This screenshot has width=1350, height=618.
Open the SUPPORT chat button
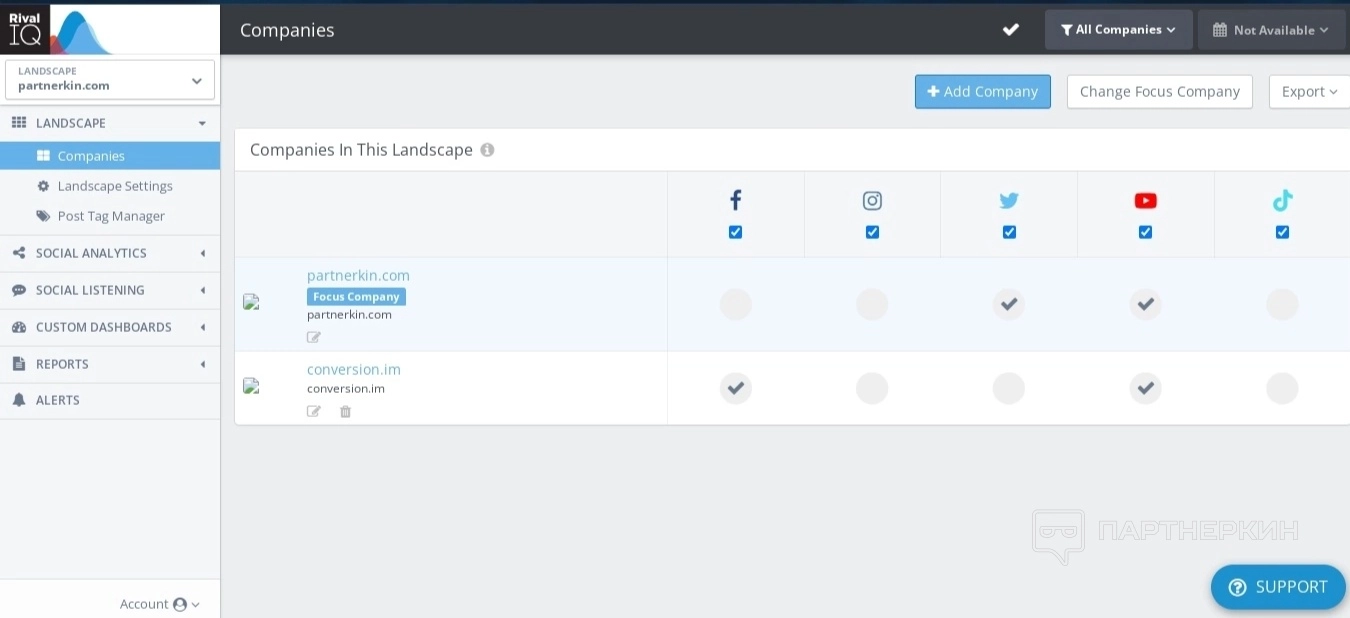point(1278,587)
